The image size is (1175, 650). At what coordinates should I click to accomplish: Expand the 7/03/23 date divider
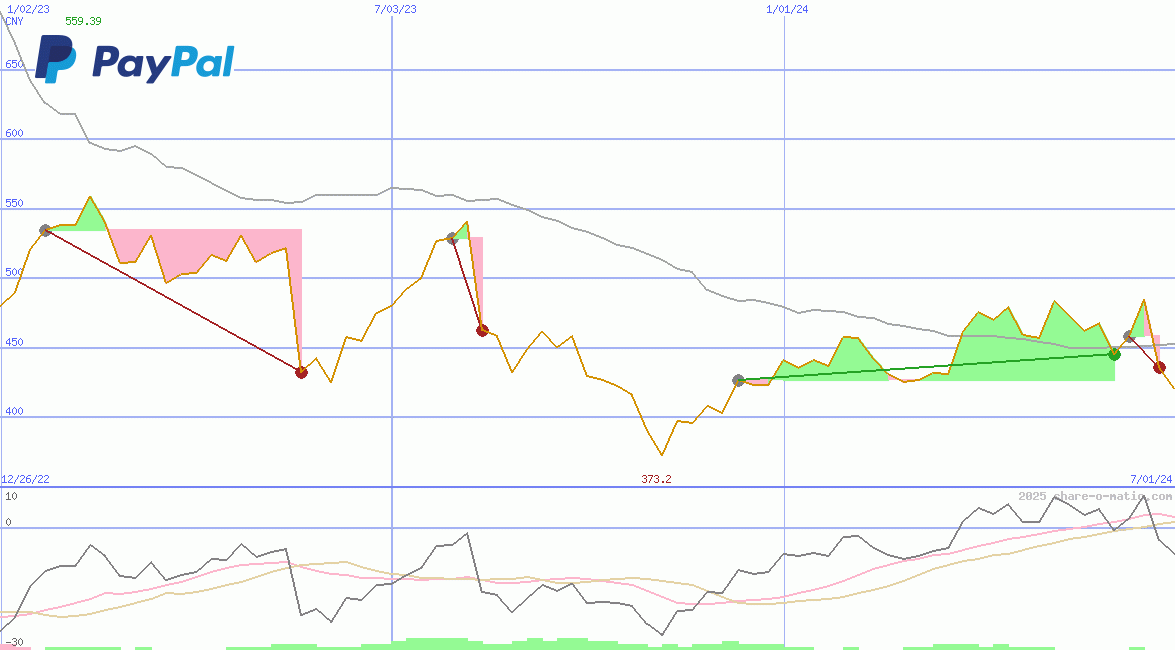pos(394,8)
